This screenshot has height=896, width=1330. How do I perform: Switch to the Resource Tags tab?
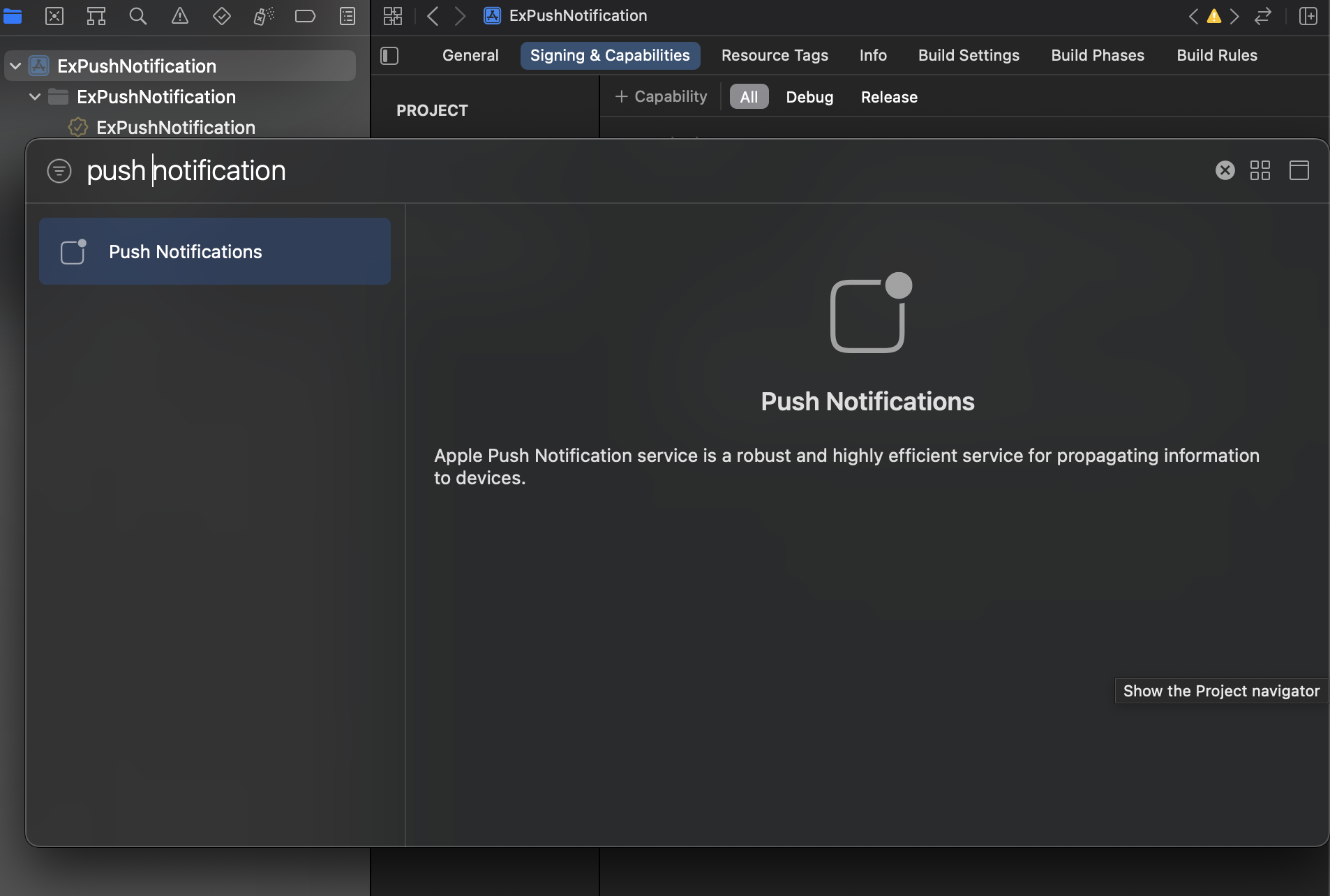(x=775, y=55)
